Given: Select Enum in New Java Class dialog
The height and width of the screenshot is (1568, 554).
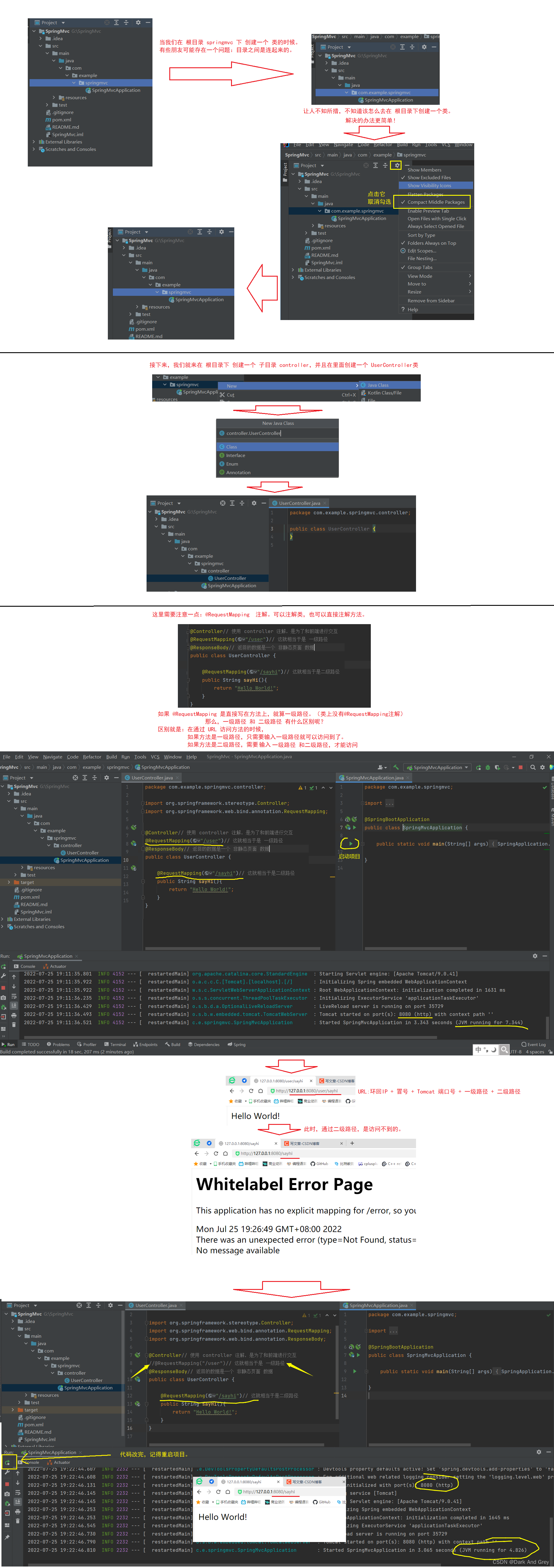Looking at the screenshot, I should pos(277,464).
